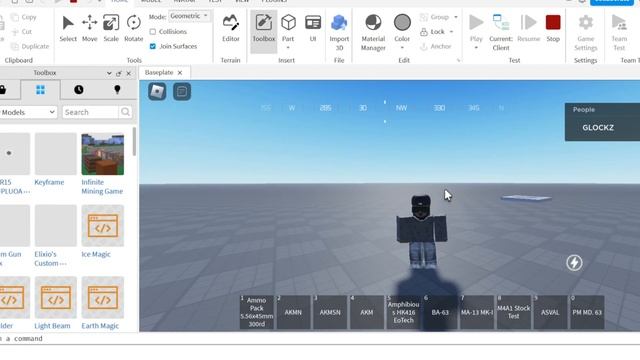The width and height of the screenshot is (640, 360).
Task: Toggle Anchor on selection
Action: (x=436, y=47)
